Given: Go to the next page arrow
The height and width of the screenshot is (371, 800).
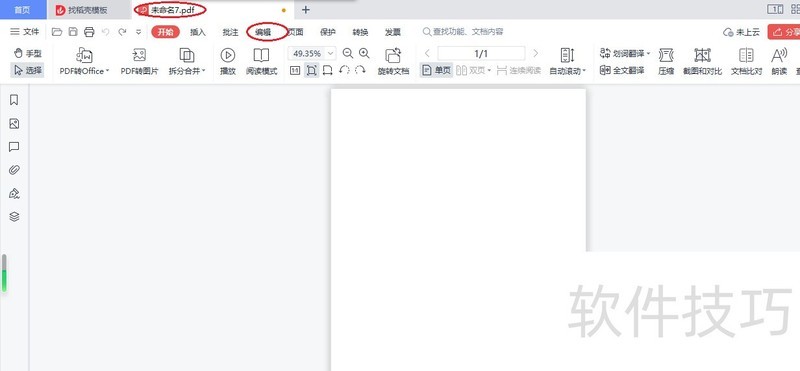Looking at the screenshot, I should [535, 53].
